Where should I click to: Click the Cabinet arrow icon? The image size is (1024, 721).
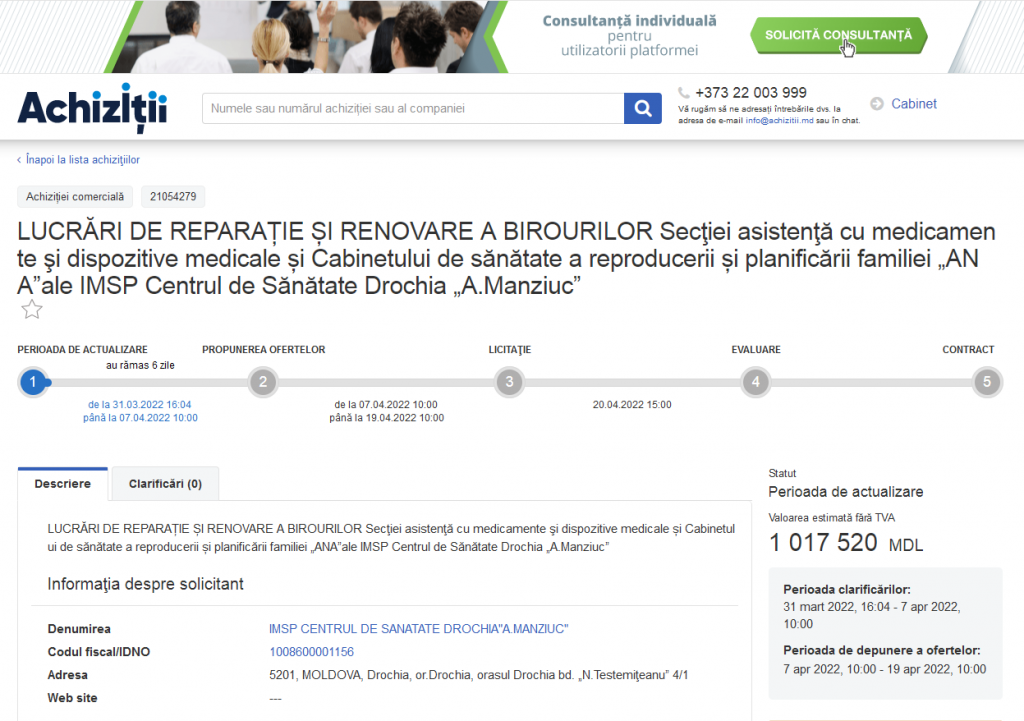(877, 104)
